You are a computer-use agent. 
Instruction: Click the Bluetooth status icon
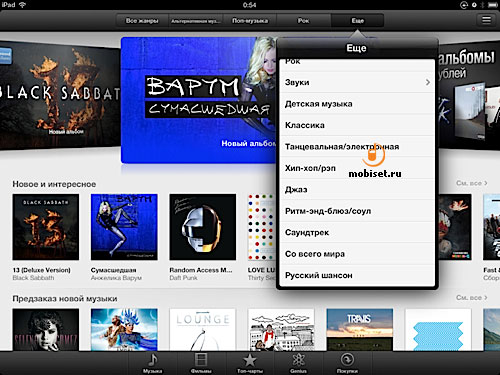482,5
